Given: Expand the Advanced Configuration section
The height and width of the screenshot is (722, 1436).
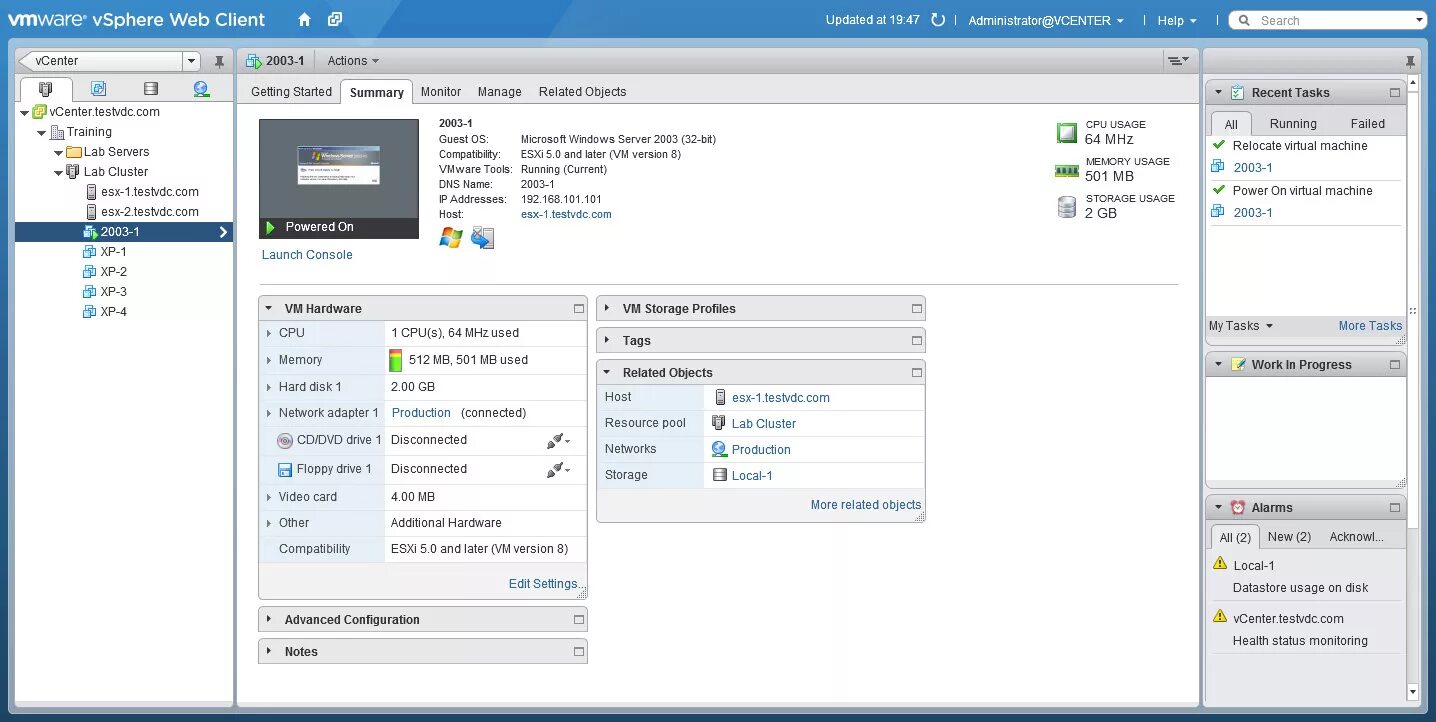Looking at the screenshot, I should pos(269,620).
